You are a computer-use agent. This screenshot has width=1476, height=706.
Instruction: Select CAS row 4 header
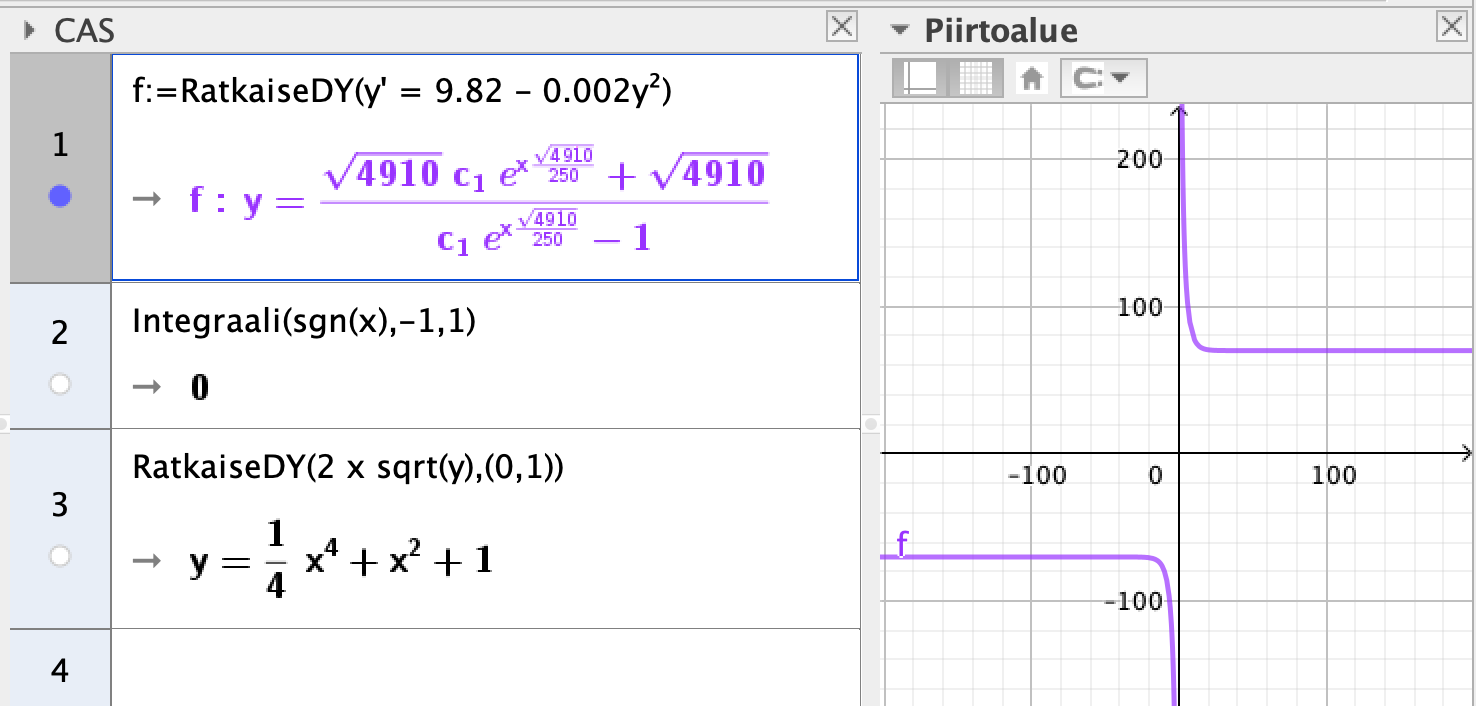(60, 669)
